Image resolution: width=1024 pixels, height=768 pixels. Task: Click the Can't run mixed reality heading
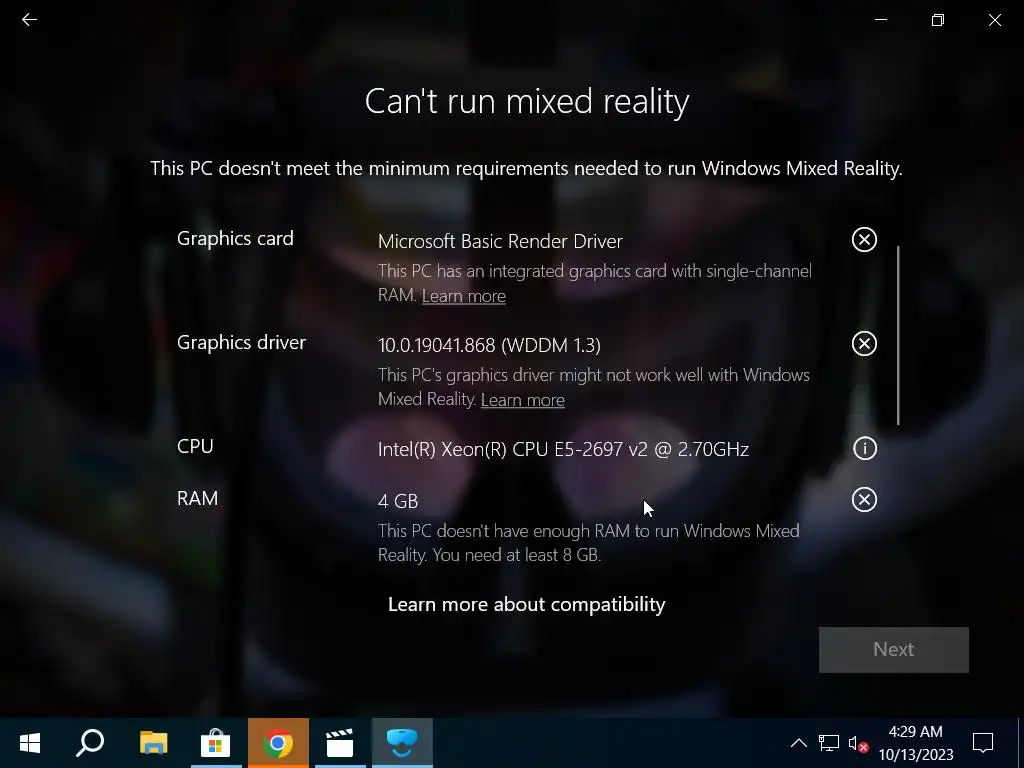(x=526, y=101)
